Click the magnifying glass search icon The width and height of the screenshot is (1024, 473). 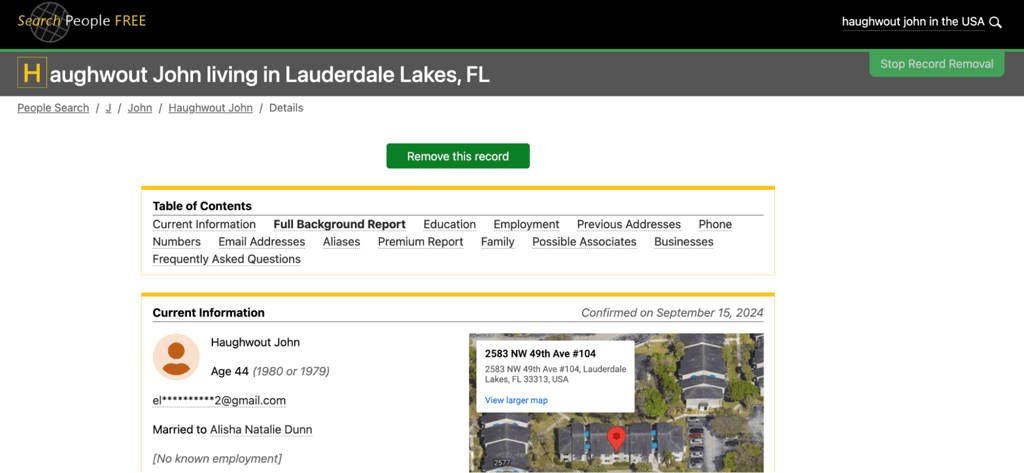point(995,22)
